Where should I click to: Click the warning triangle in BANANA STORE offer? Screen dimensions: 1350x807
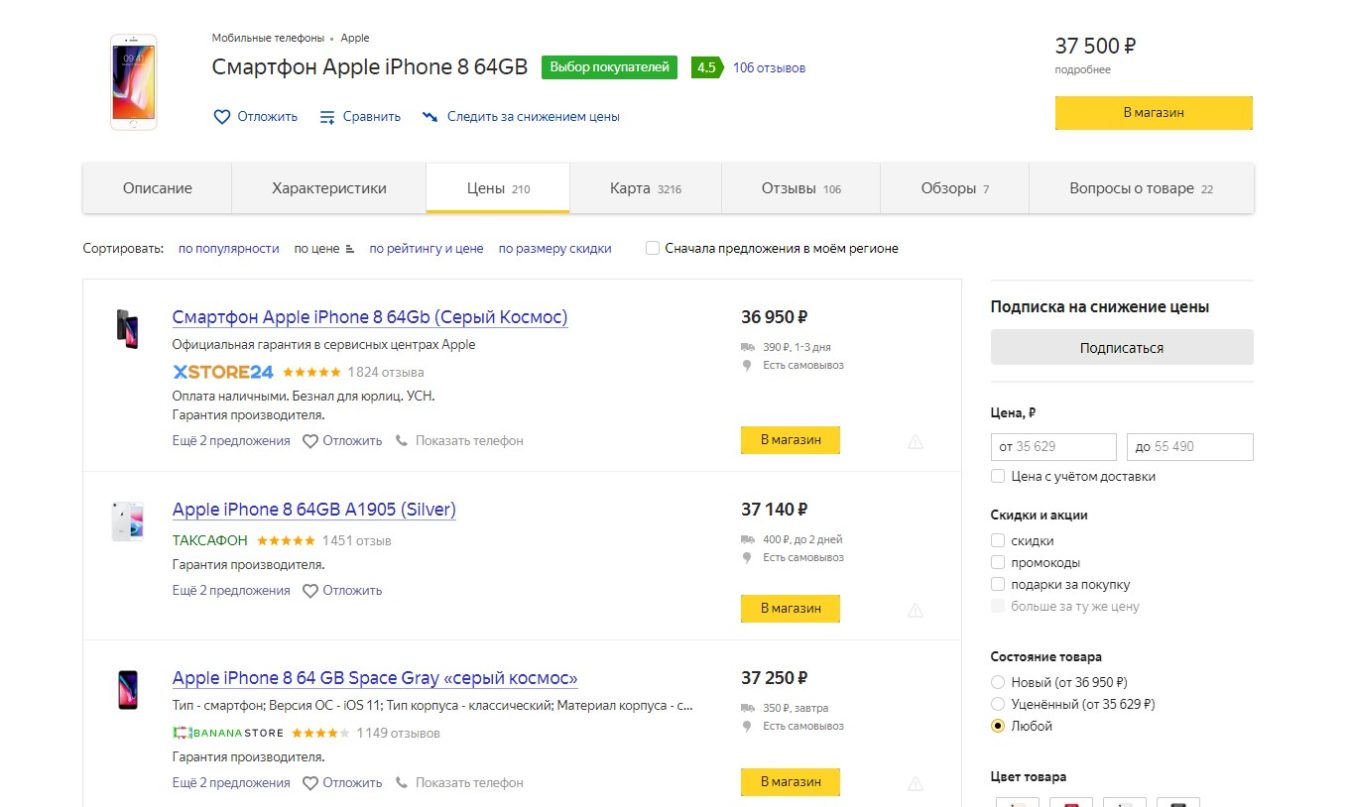click(915, 784)
